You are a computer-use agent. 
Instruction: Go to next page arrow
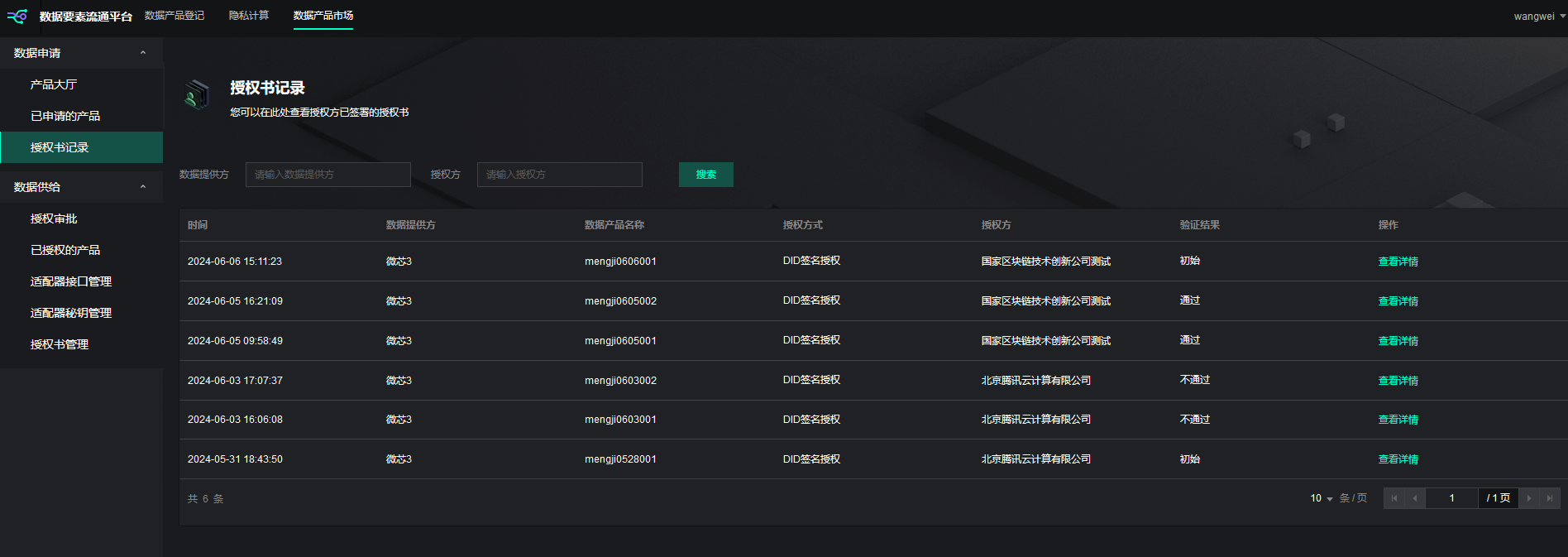(x=1529, y=498)
